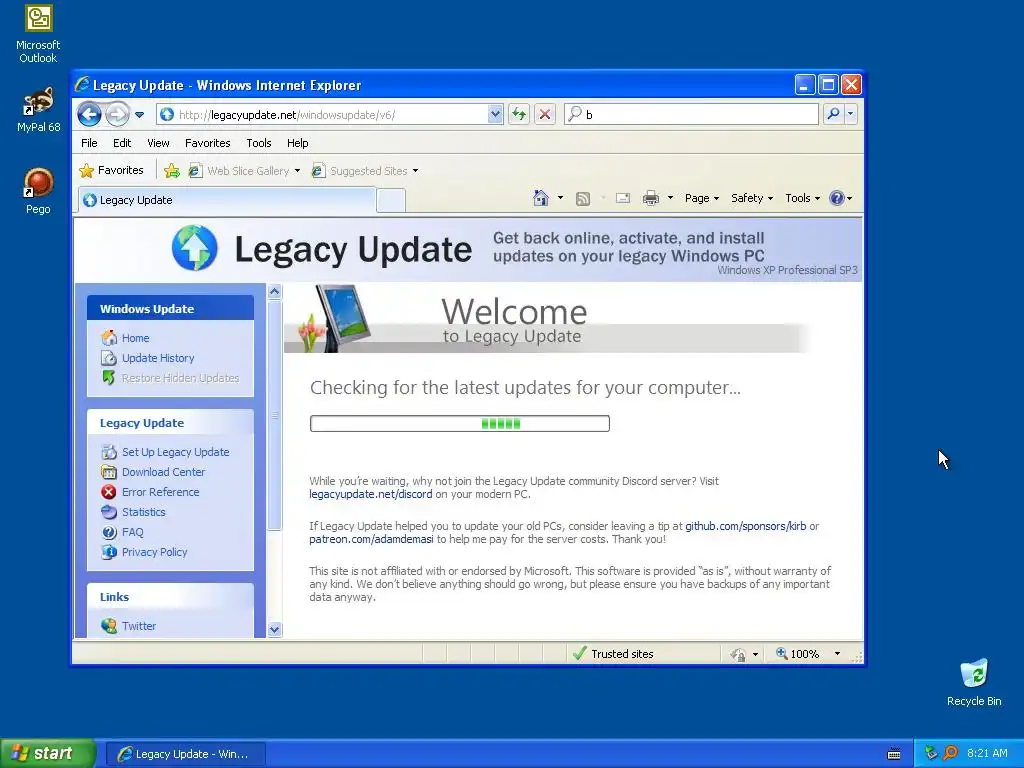Click Restore Hidden Updates link
1024x768 pixels.
(x=180, y=378)
